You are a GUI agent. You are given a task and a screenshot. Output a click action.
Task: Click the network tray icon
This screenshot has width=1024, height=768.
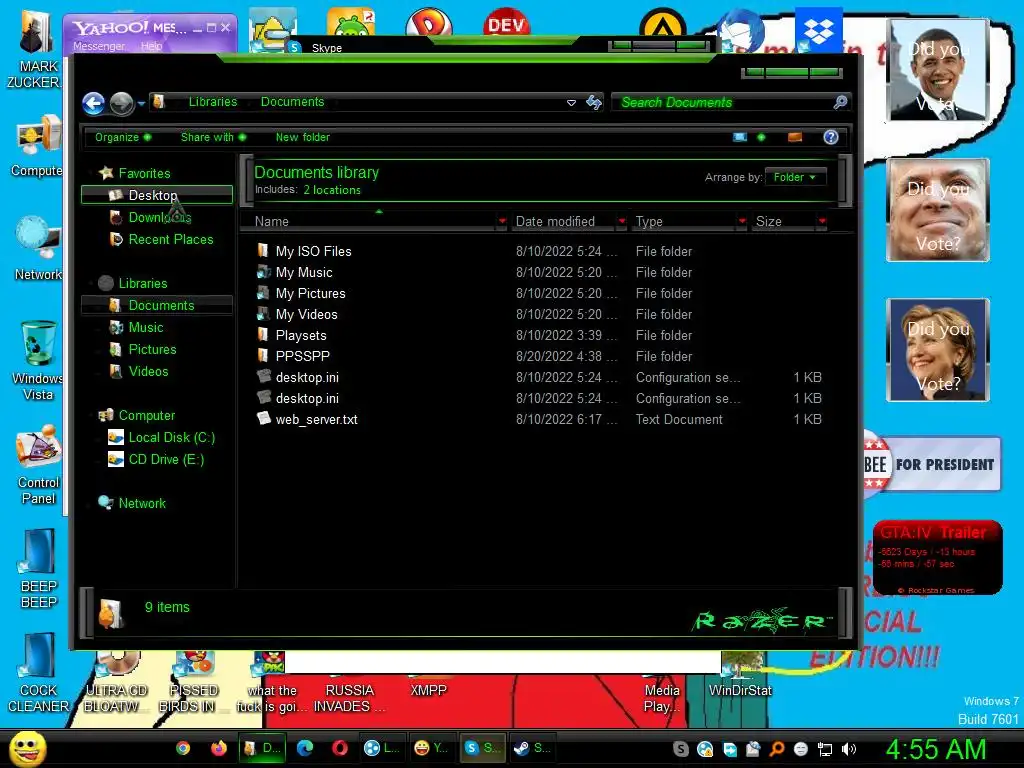(825, 749)
